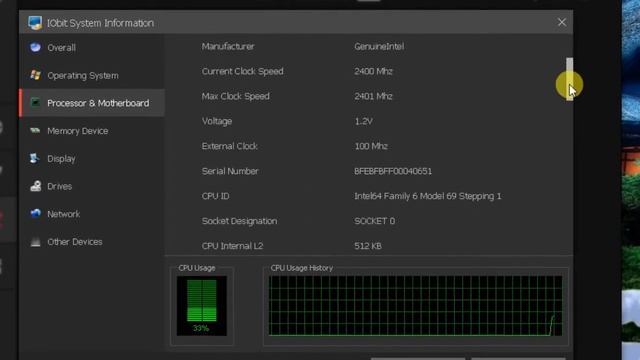The width and height of the screenshot is (640, 360).
Task: Select Intel64 Family 6 Model 69 value
Action: coord(427,196)
